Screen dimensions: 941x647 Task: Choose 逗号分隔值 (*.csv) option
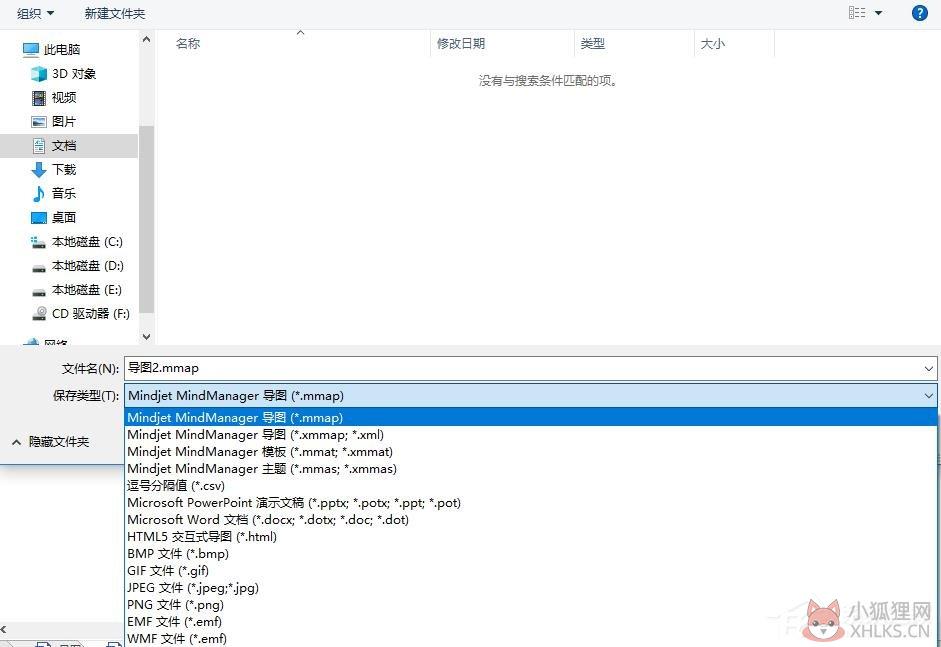point(531,486)
